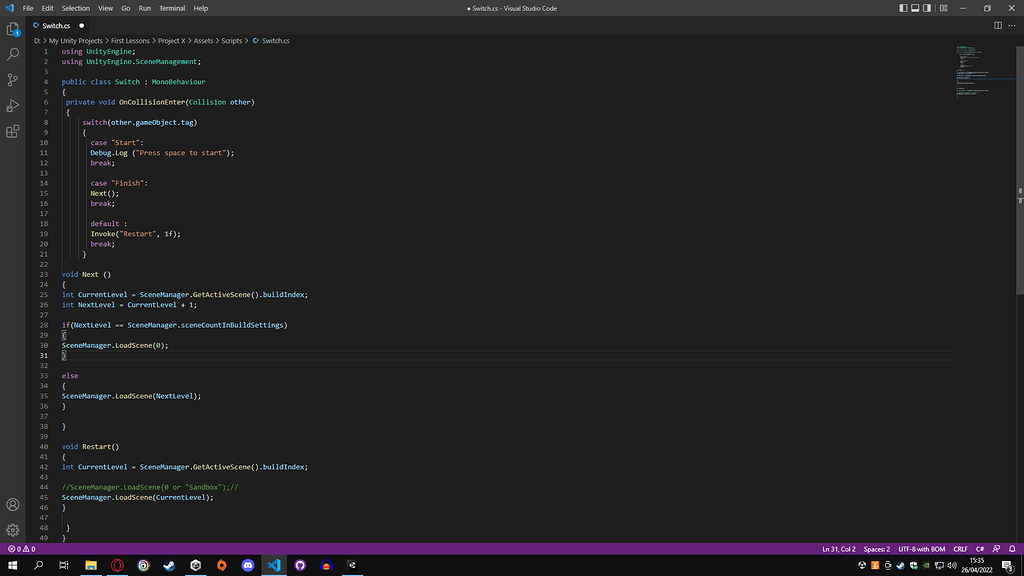Open the editor more actions ellipsis menu

1012,25
